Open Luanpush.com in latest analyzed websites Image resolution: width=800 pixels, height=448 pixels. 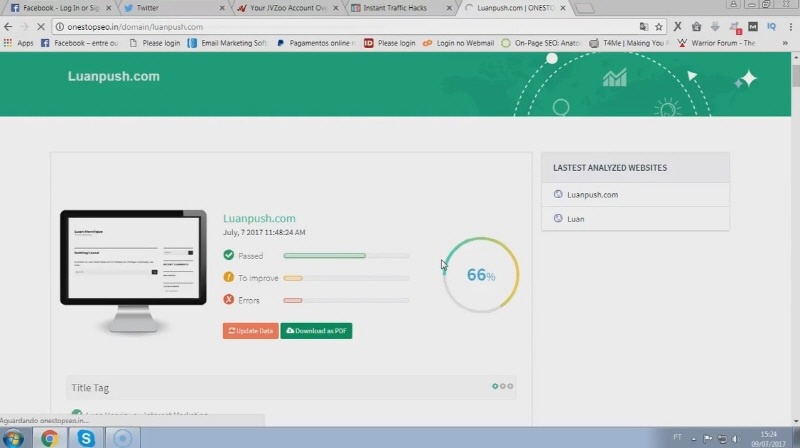(x=592, y=194)
